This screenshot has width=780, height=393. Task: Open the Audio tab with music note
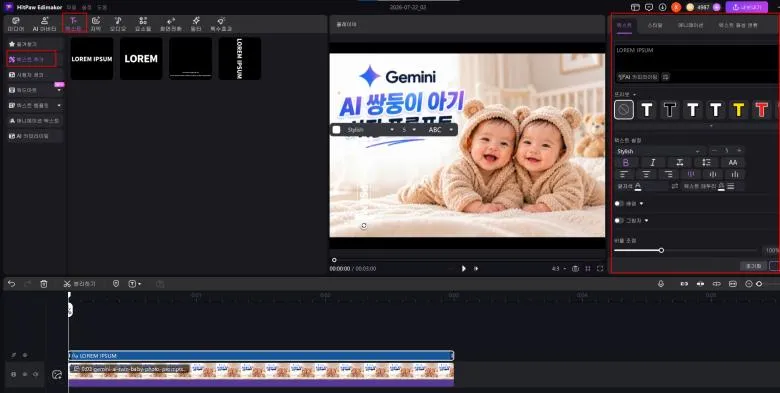click(118, 24)
